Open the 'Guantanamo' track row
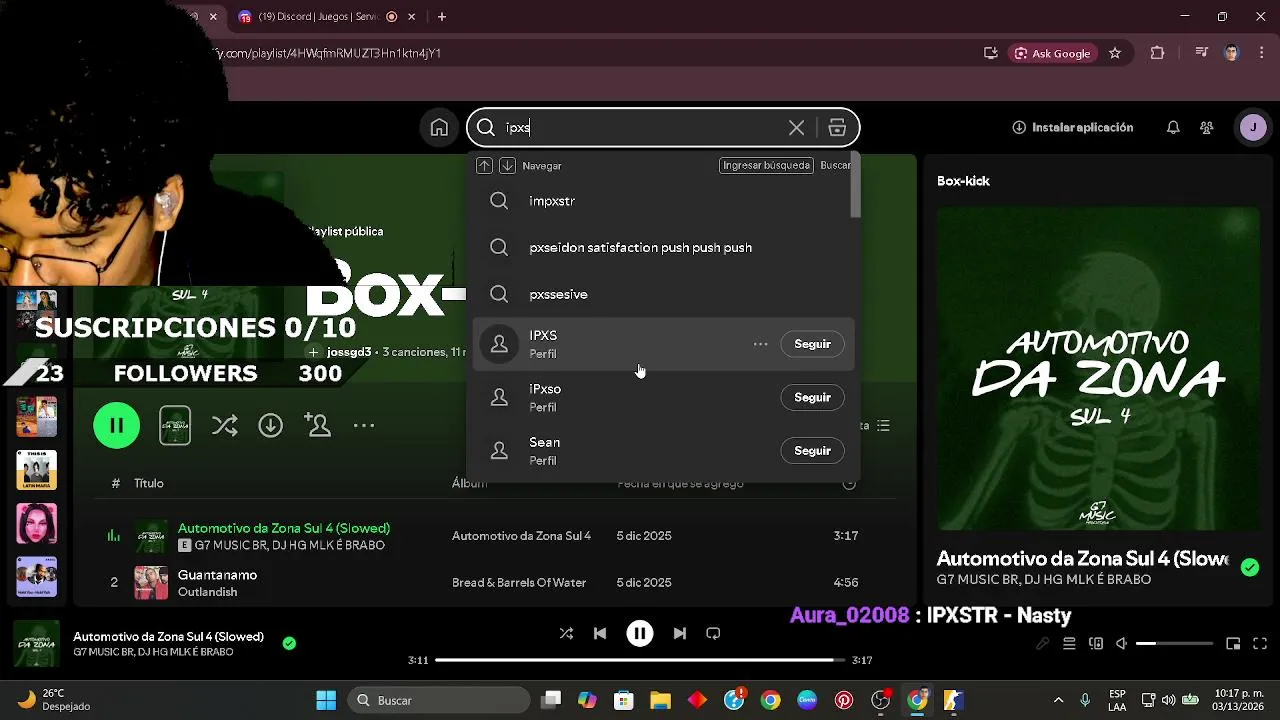Screen dimensions: 1280x720 pyautogui.click(x=485, y=582)
